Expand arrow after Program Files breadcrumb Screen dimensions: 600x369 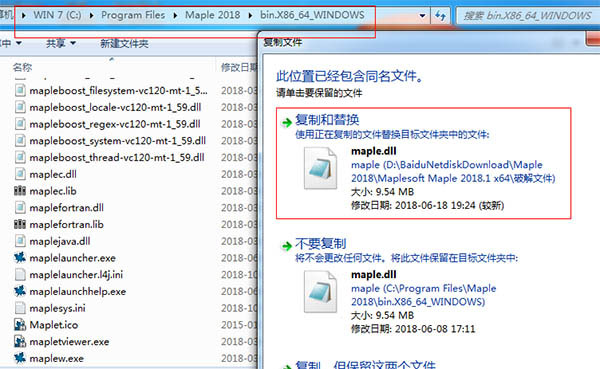point(175,15)
